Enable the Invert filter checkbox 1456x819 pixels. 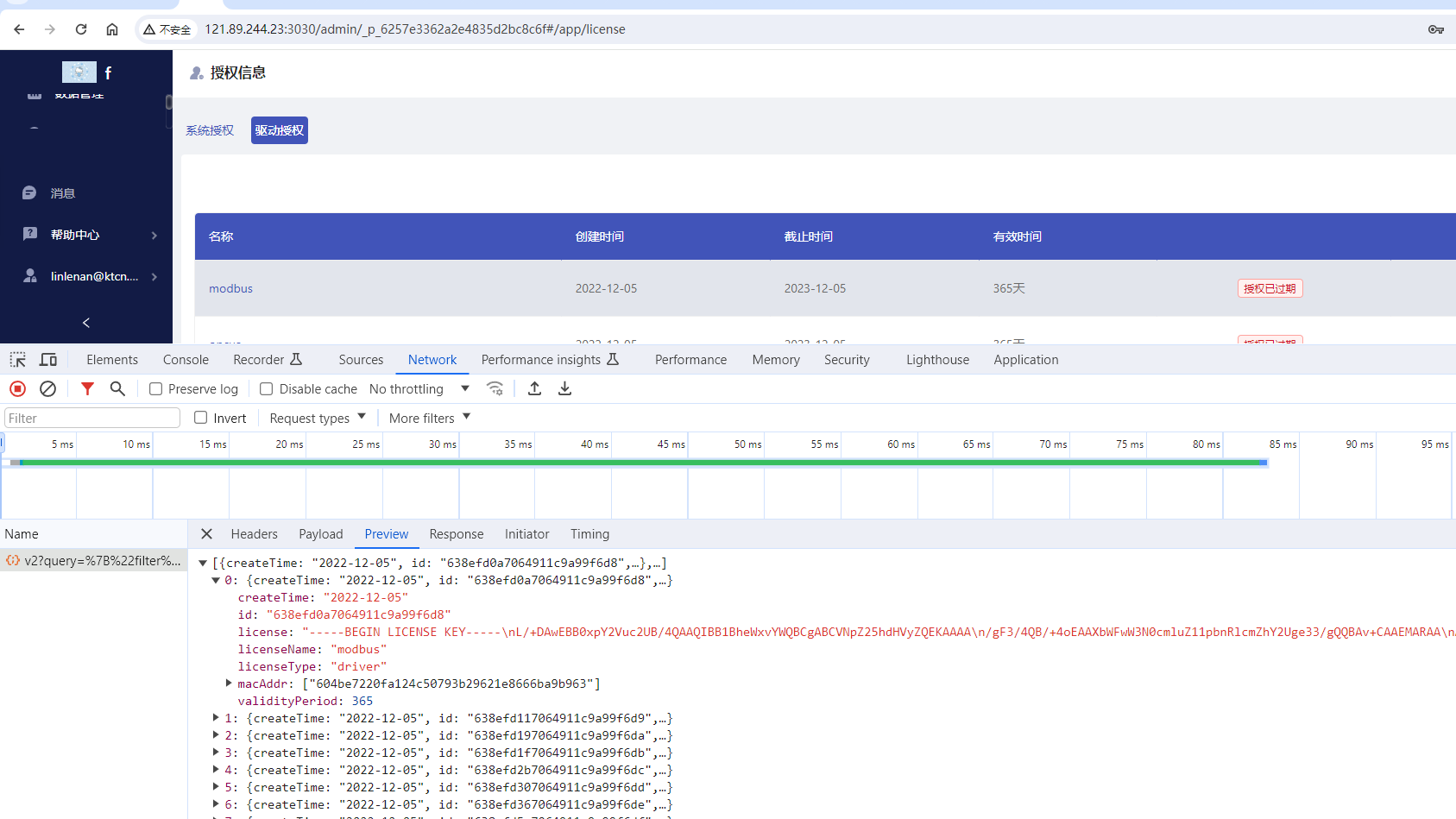(x=201, y=418)
